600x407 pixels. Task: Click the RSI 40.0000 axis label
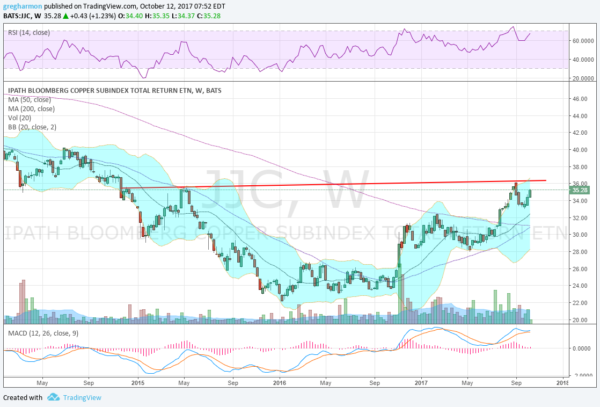(583, 60)
